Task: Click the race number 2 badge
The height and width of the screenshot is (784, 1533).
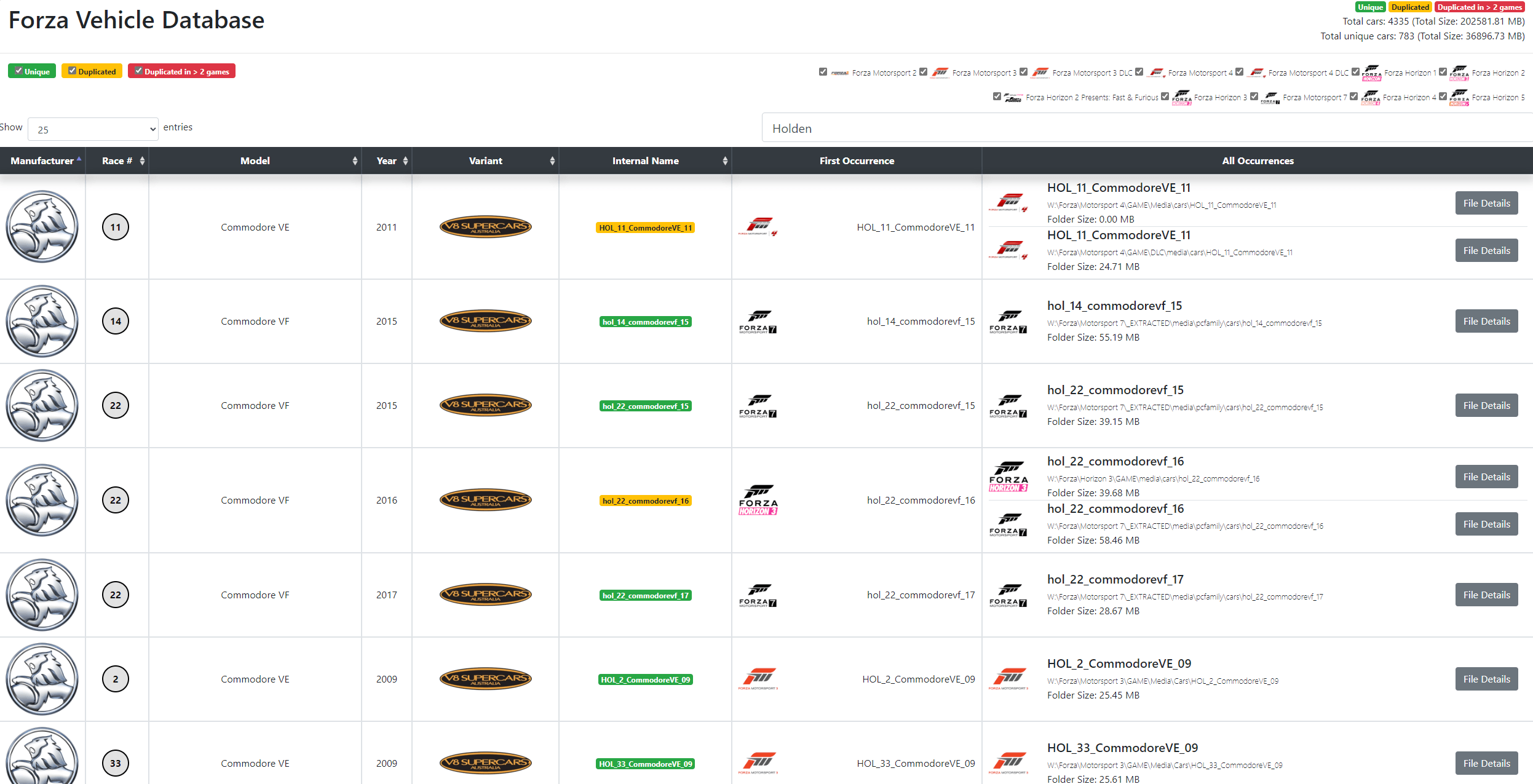Action: [116, 679]
